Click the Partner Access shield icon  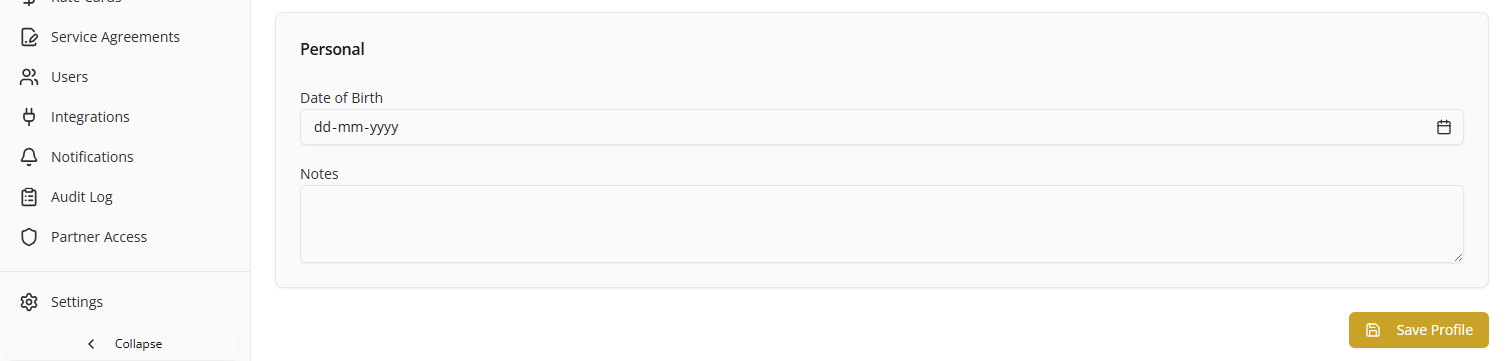[x=29, y=237]
